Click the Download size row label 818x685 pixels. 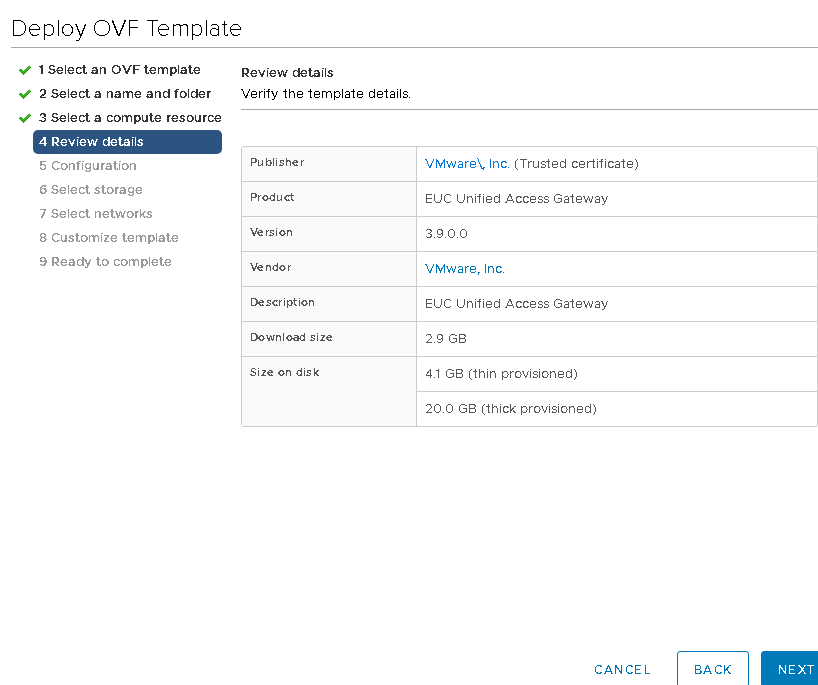tap(291, 337)
